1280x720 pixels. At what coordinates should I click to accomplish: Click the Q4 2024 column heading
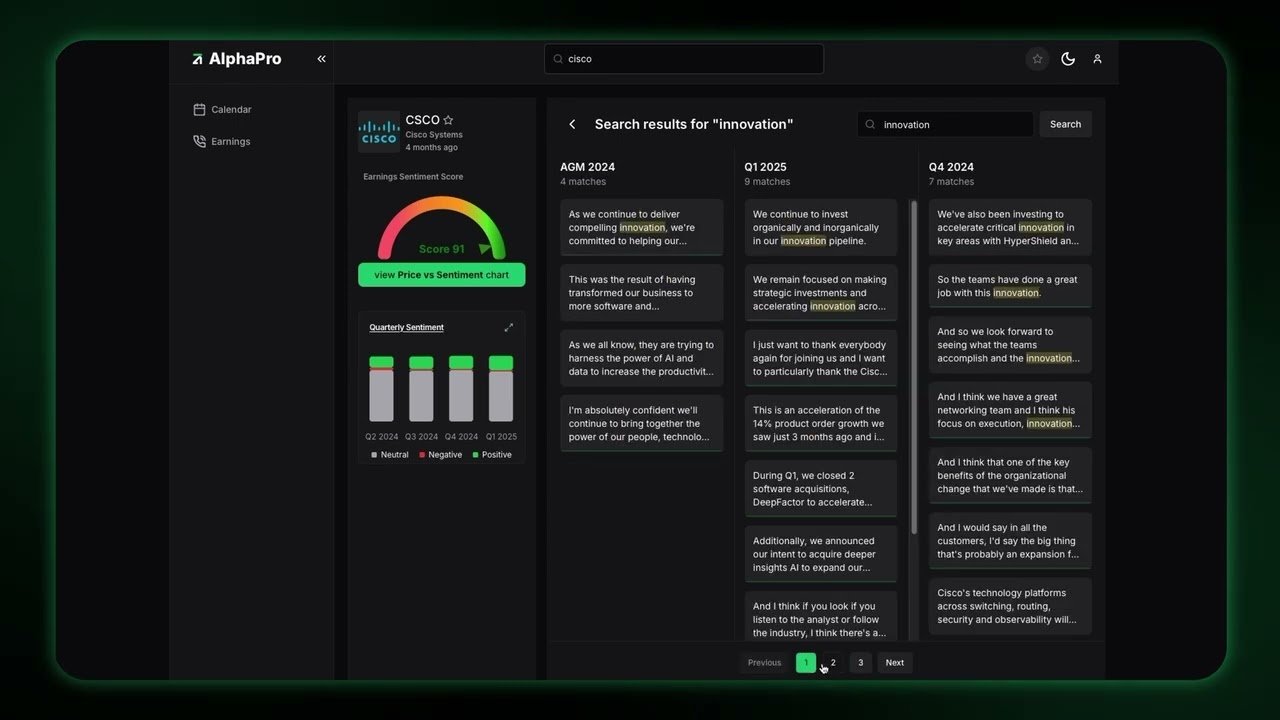coord(951,167)
